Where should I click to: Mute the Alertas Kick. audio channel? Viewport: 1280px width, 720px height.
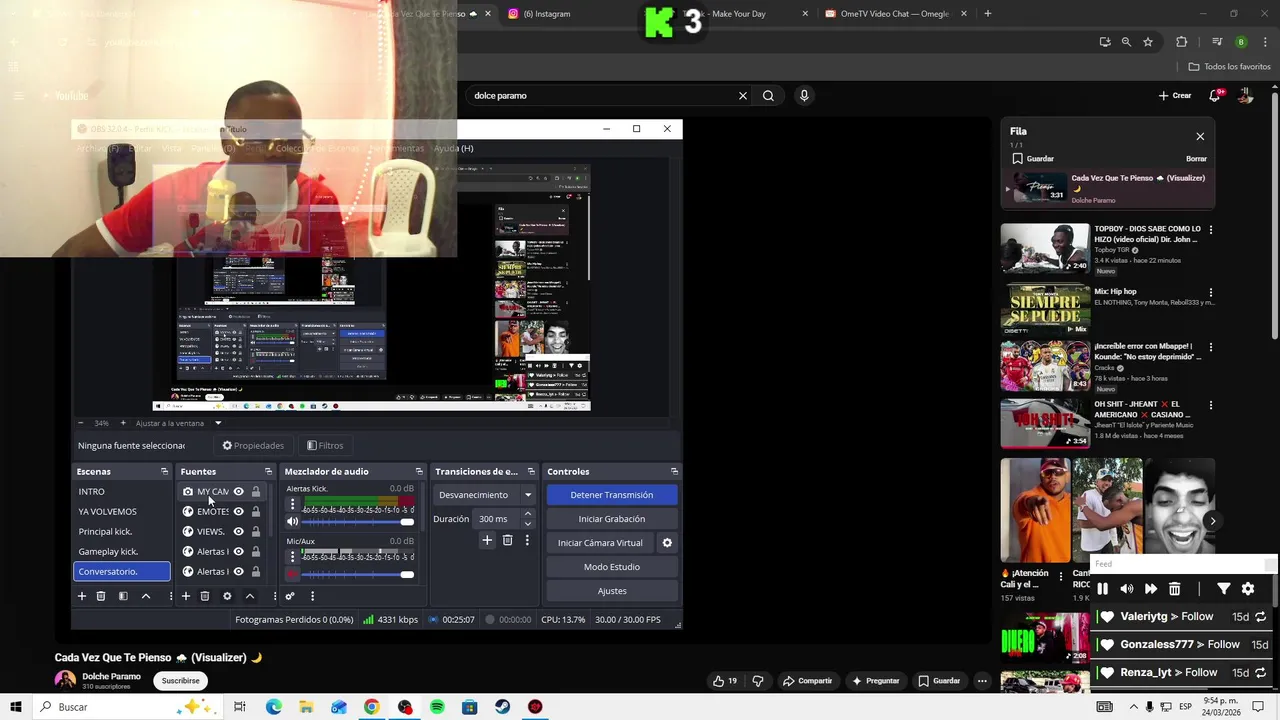click(x=292, y=522)
